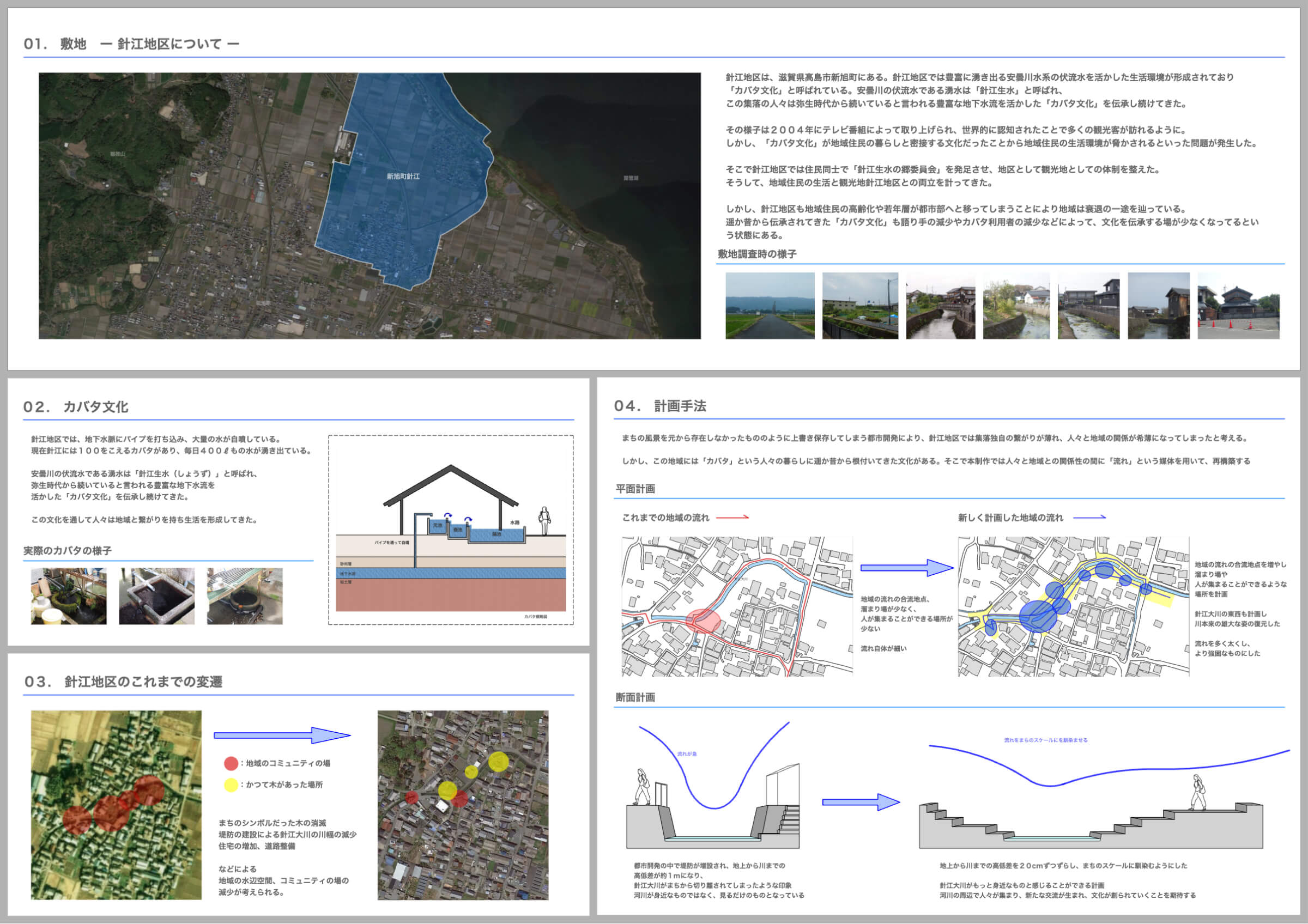Click the largest blue circle on the new plan map
Screen dimensions: 1308x924
pyautogui.click(x=1039, y=617)
